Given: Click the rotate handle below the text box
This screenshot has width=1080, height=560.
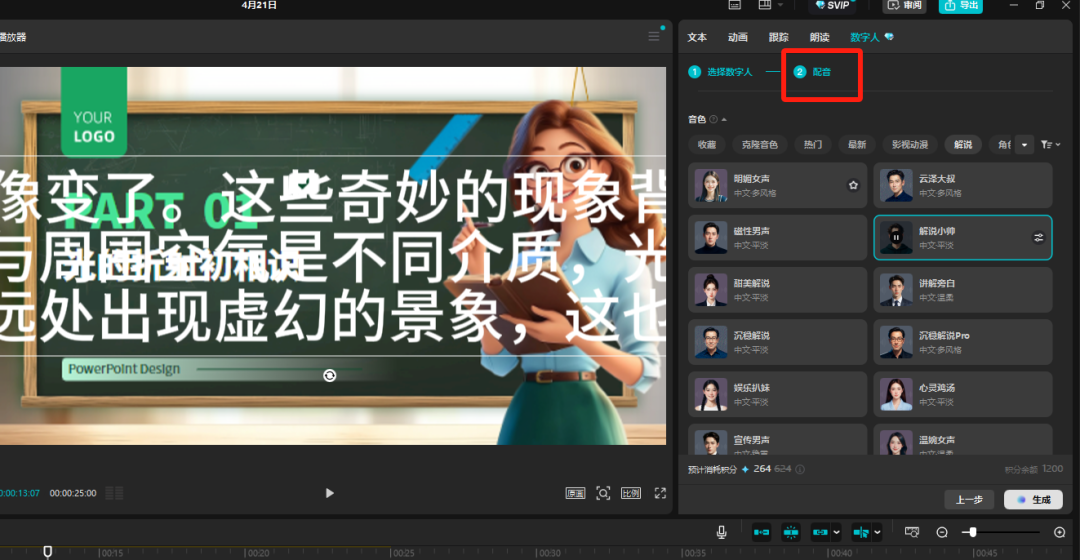Looking at the screenshot, I should (329, 375).
